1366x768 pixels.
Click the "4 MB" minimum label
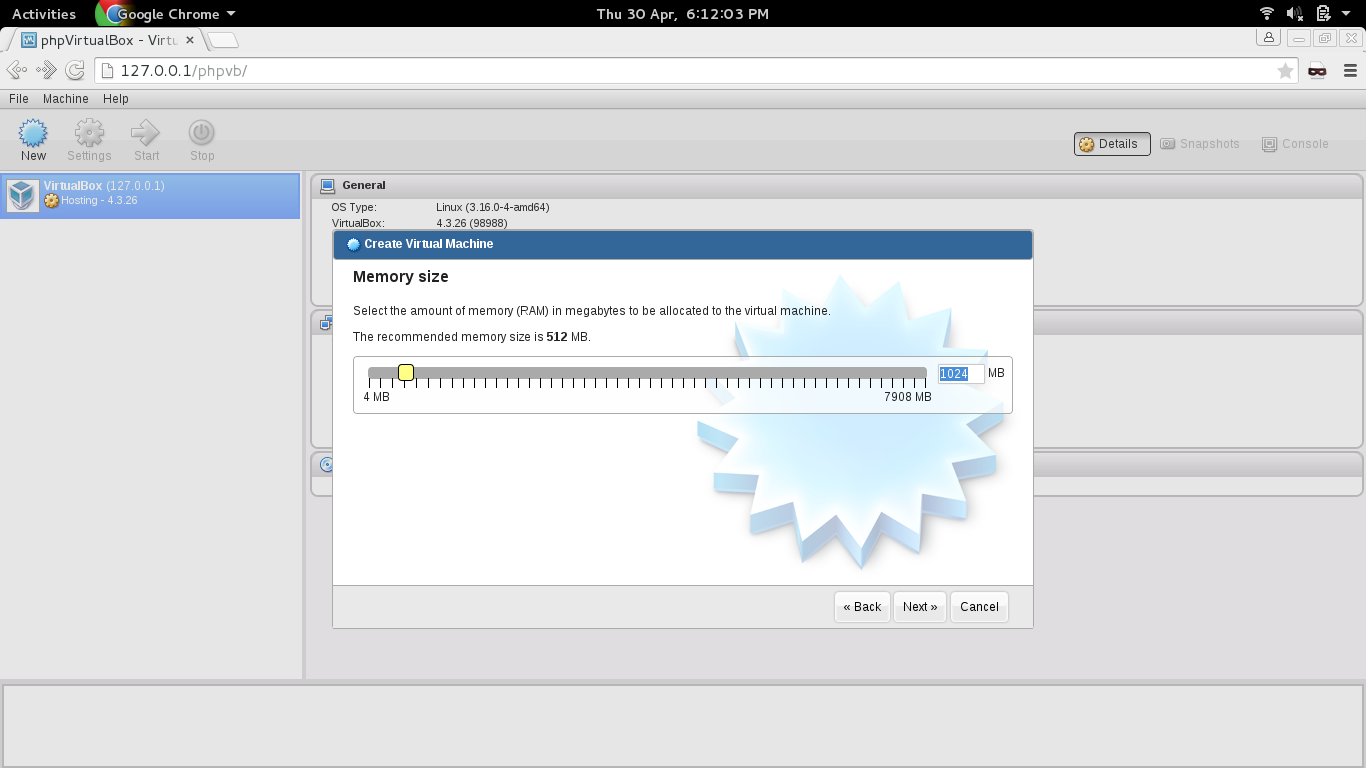(376, 397)
